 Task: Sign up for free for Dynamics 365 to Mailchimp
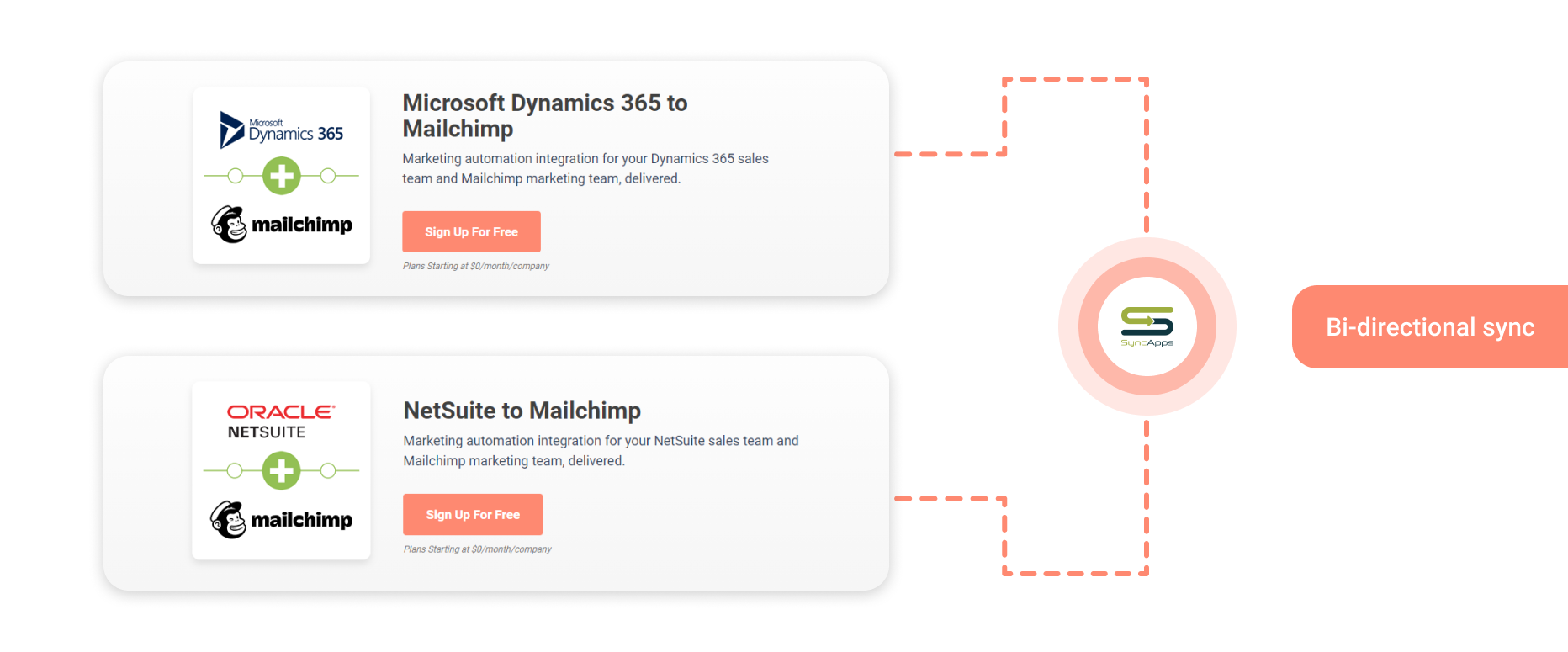[x=471, y=231]
